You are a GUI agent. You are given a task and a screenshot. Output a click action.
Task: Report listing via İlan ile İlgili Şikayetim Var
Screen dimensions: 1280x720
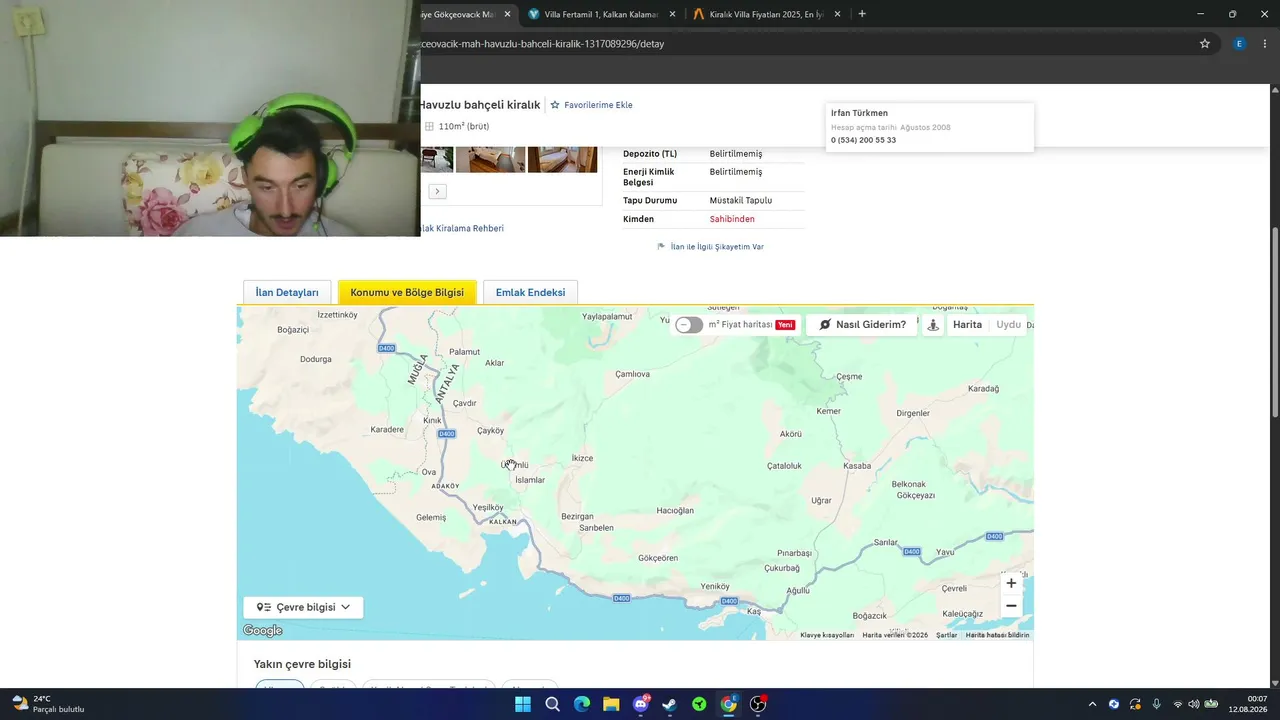(x=711, y=247)
